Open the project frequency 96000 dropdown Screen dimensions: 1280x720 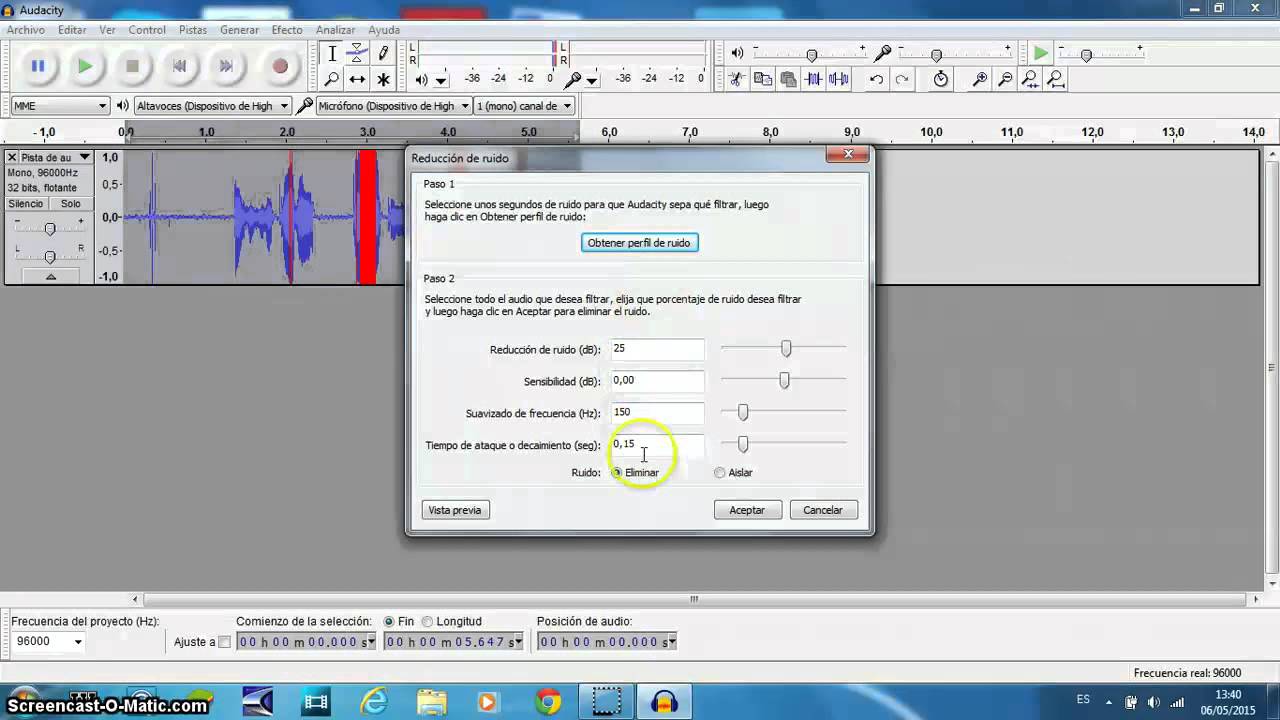tap(78, 642)
